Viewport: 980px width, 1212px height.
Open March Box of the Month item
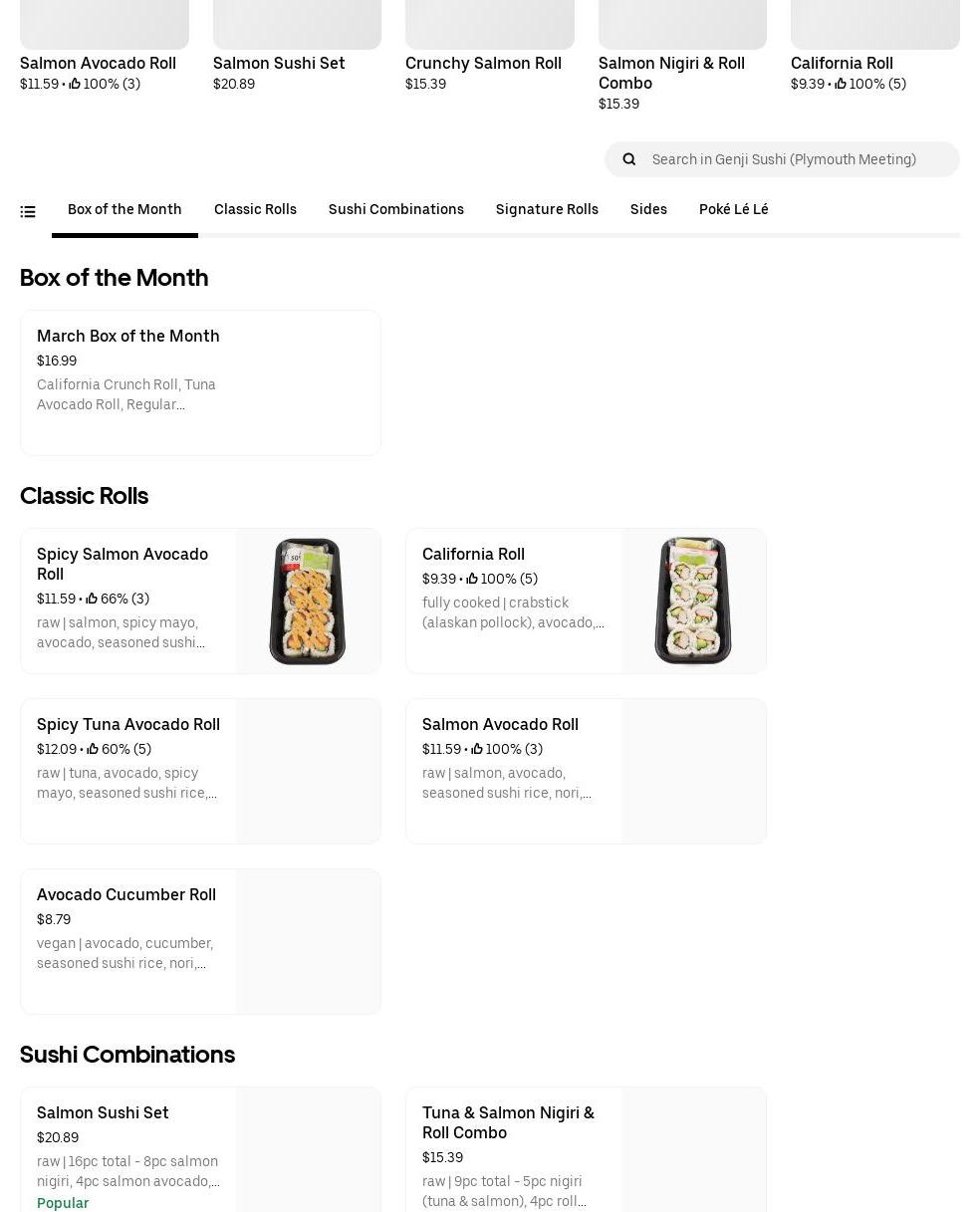point(200,382)
